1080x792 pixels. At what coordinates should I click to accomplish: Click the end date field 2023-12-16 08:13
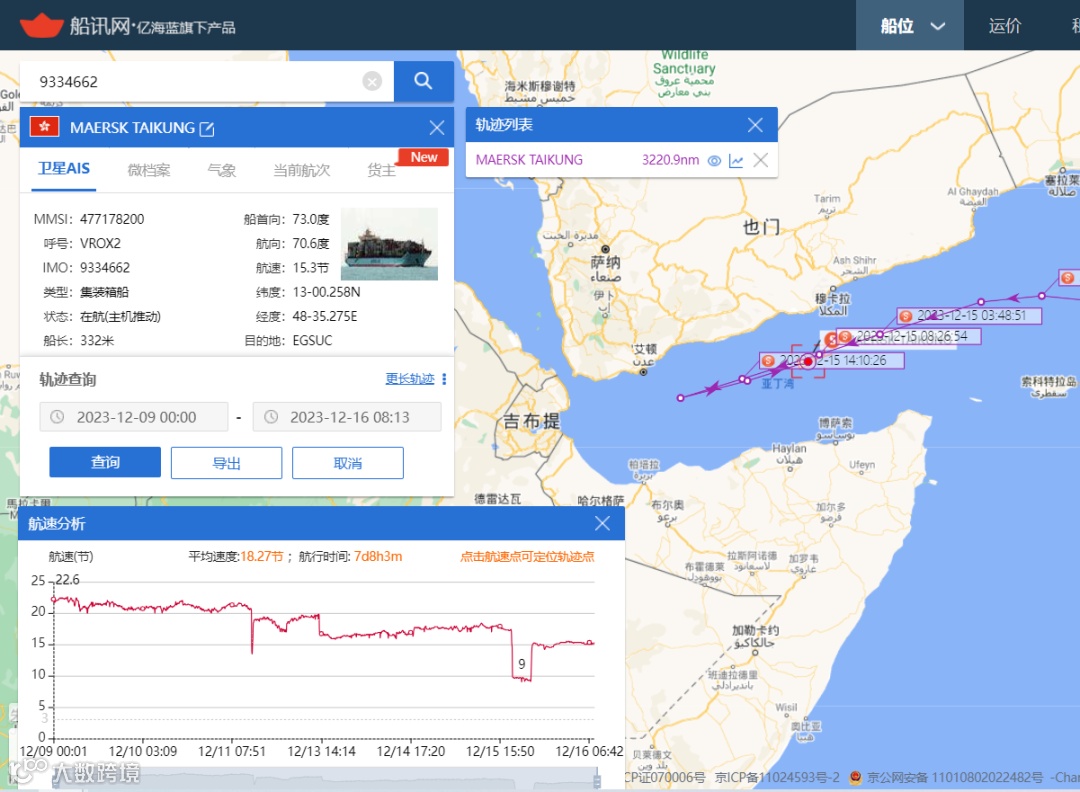tap(347, 417)
